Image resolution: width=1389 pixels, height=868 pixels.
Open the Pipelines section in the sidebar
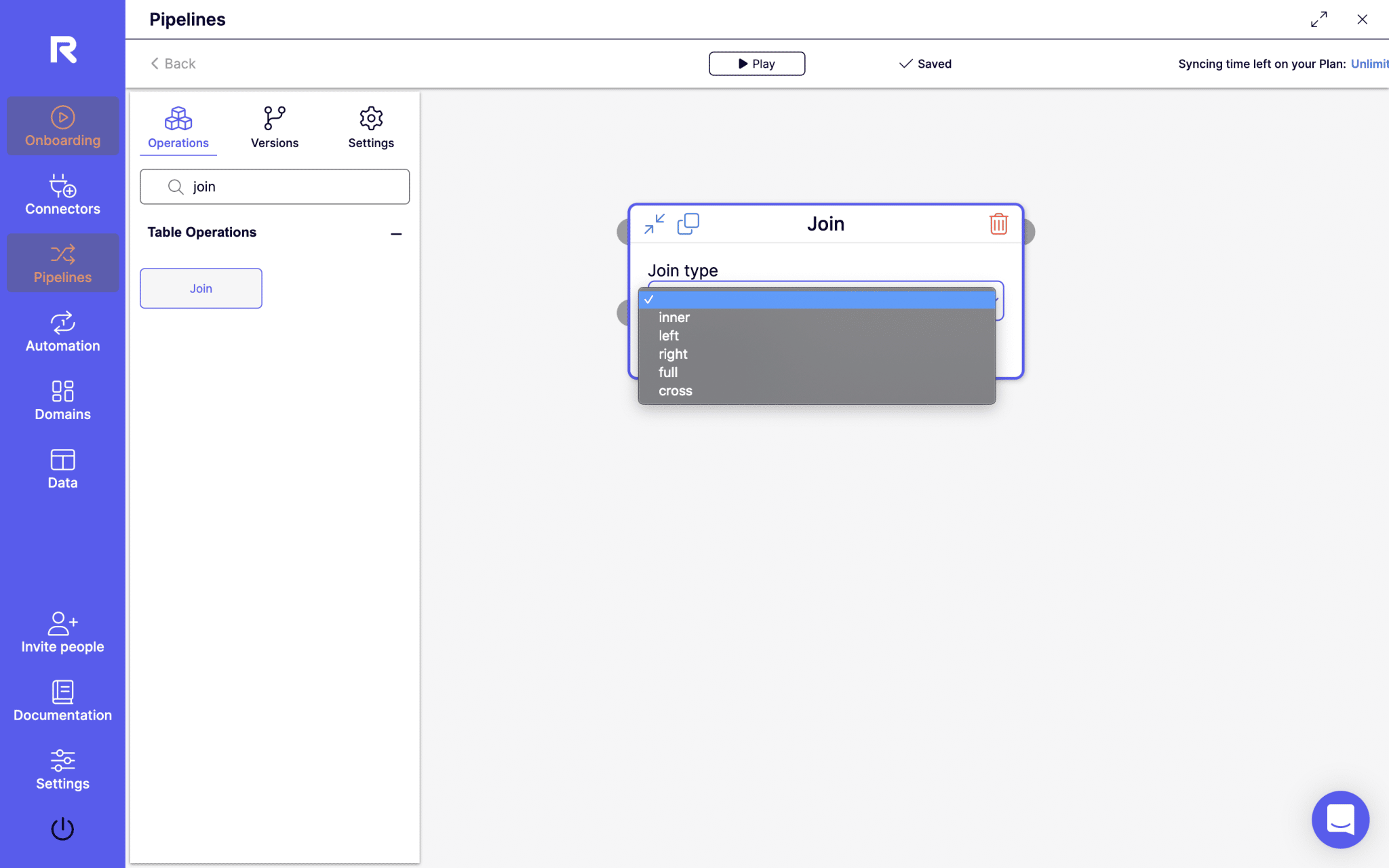62,263
